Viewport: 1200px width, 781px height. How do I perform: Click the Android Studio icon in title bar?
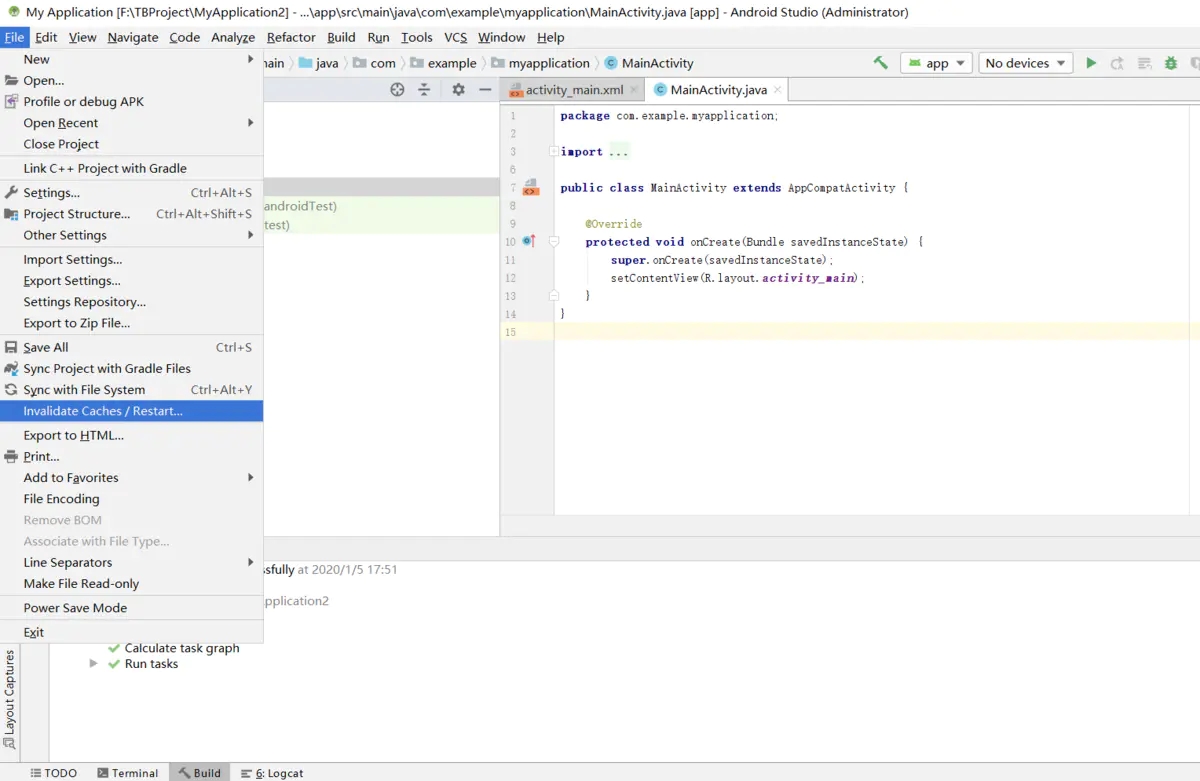click(14, 12)
